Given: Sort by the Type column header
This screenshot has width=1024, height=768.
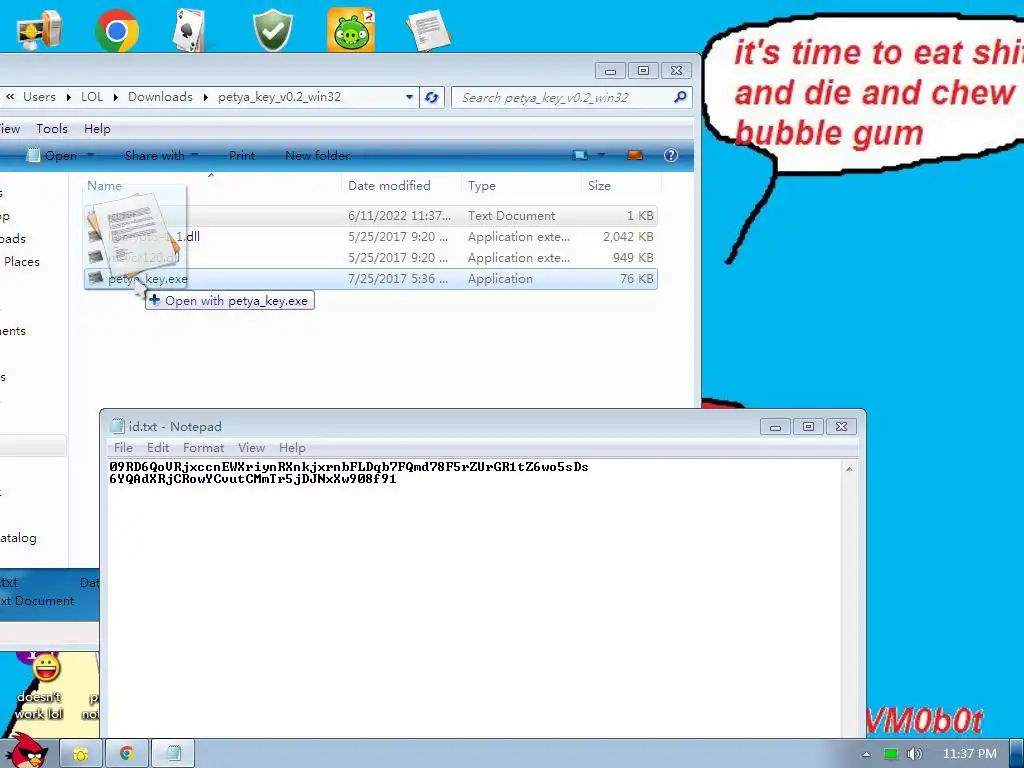Looking at the screenshot, I should click(x=520, y=185).
